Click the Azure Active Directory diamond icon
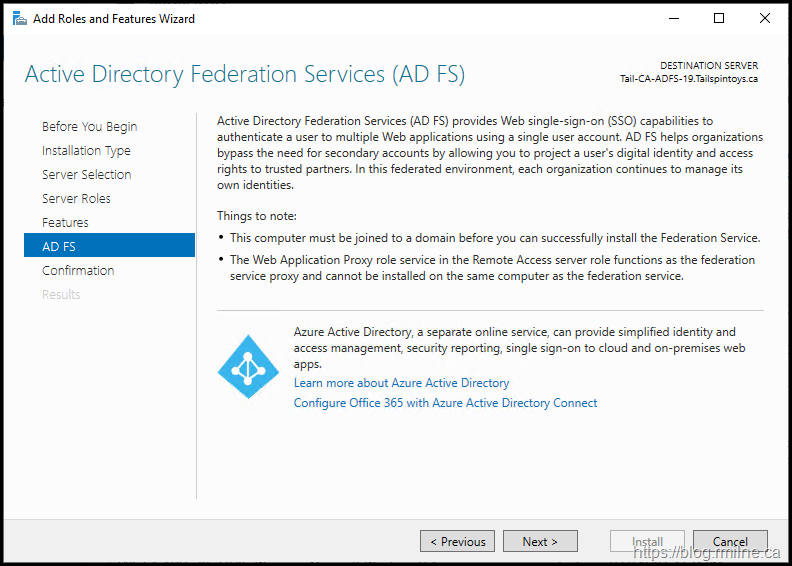This screenshot has height=566, width=792. [x=248, y=366]
